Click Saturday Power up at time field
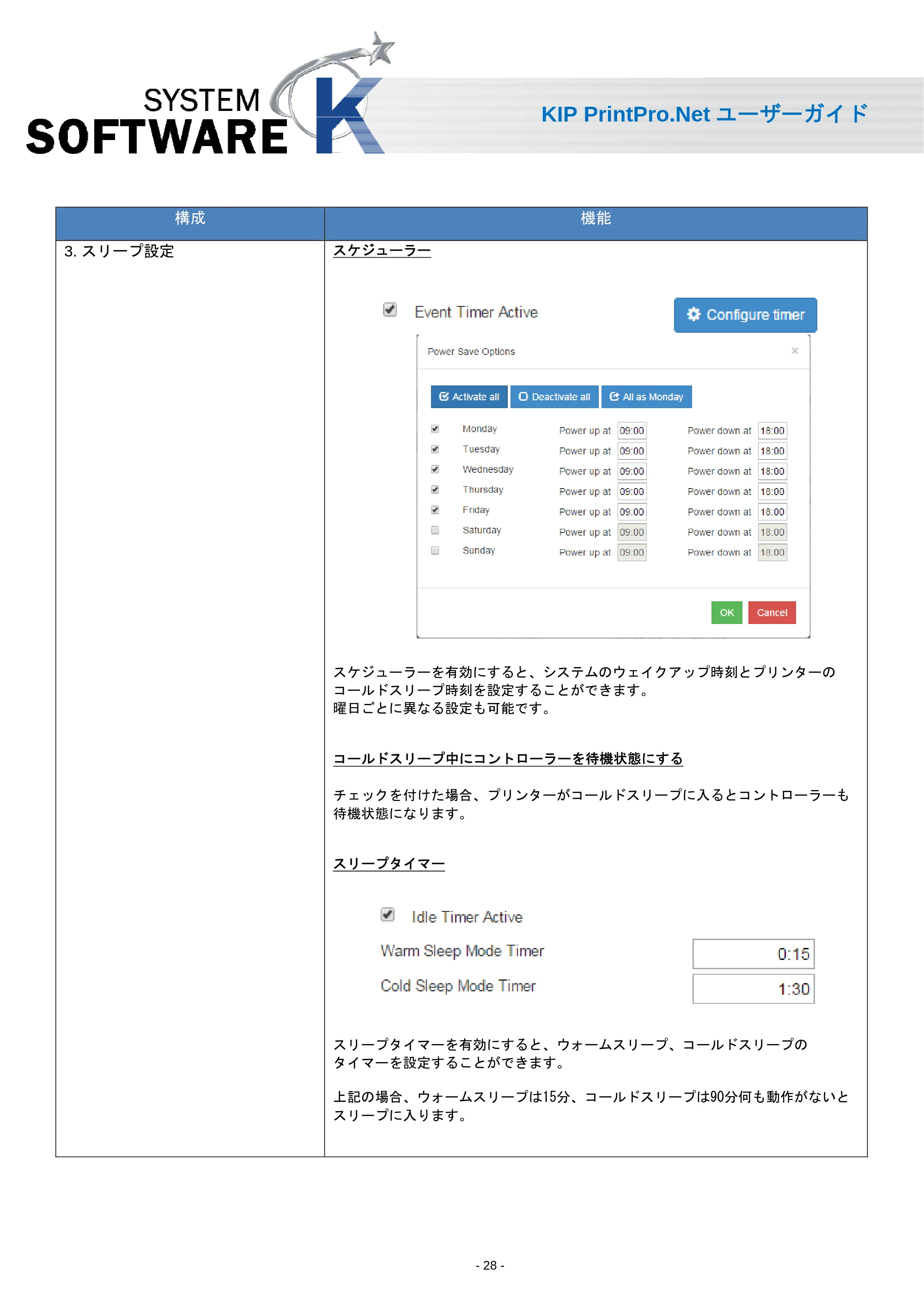 (x=632, y=532)
